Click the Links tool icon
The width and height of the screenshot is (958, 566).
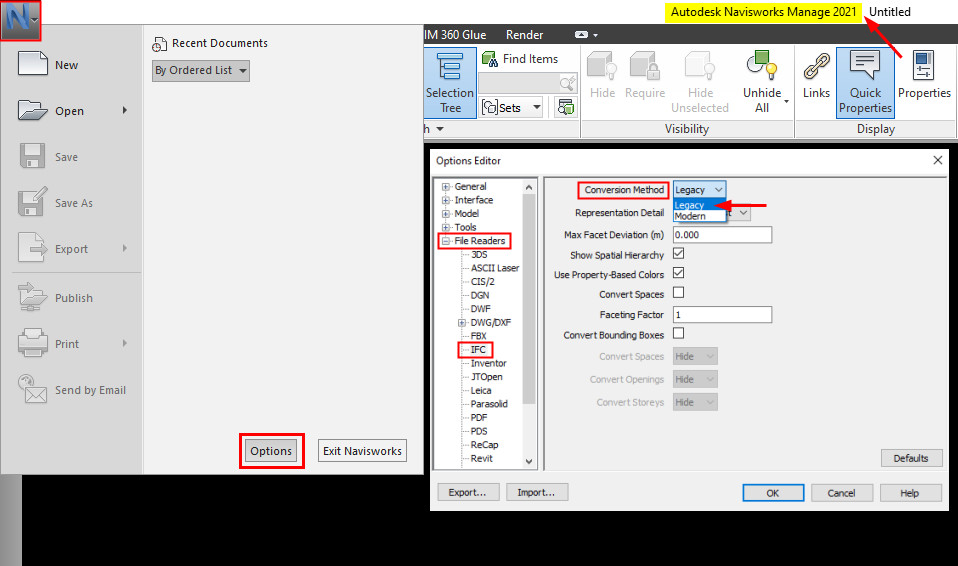click(x=816, y=67)
